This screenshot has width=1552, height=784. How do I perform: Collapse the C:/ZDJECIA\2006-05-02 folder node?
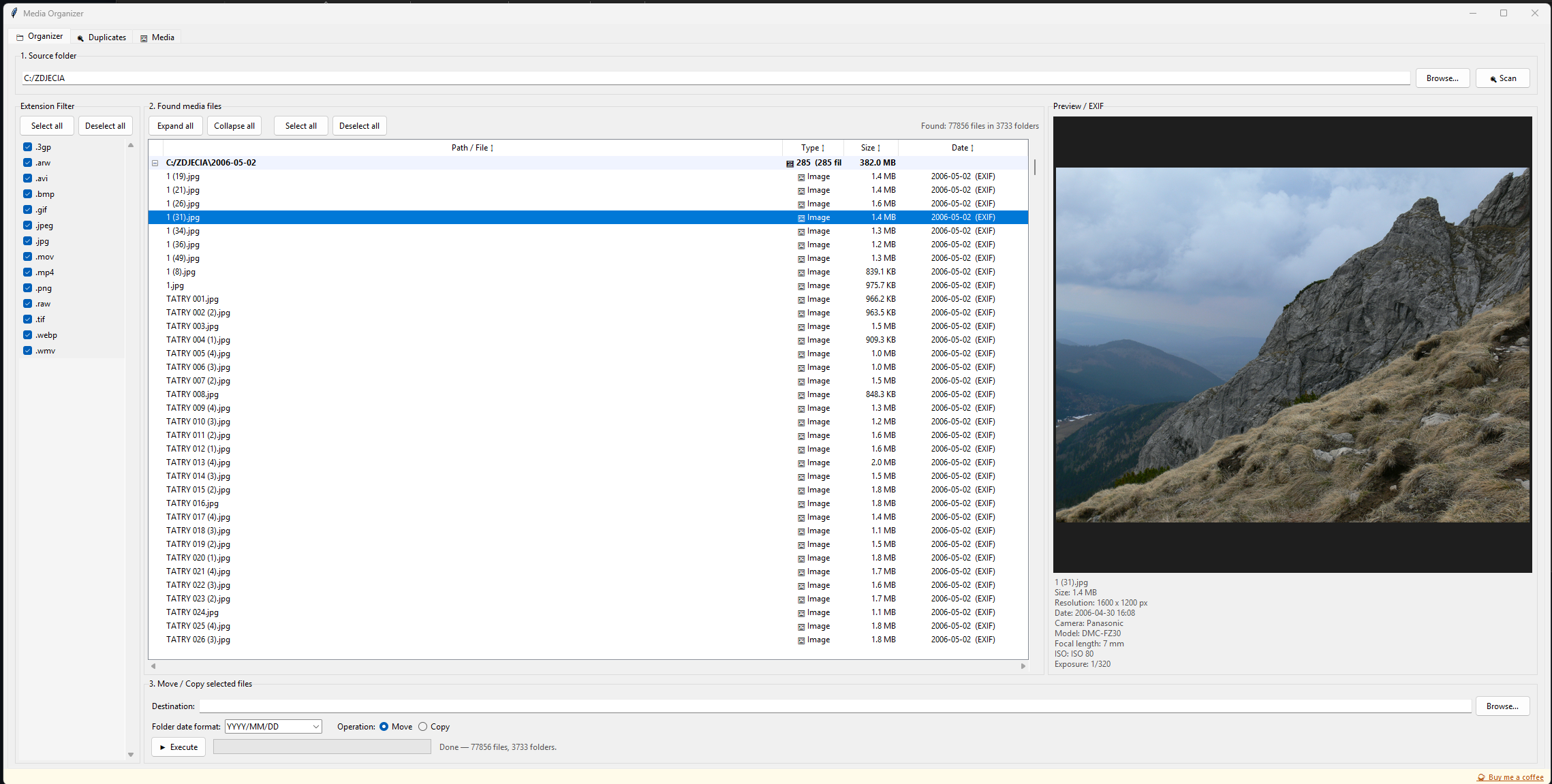coord(155,163)
